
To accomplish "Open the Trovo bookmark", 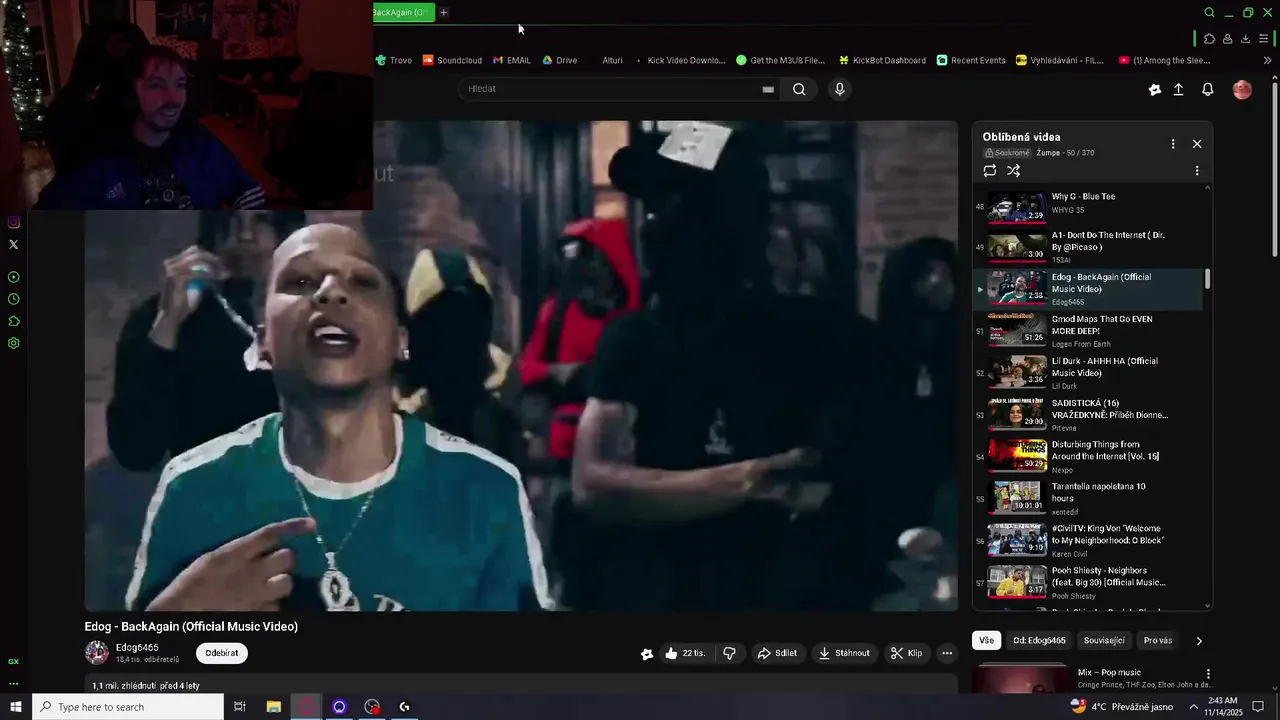I will (394, 60).
